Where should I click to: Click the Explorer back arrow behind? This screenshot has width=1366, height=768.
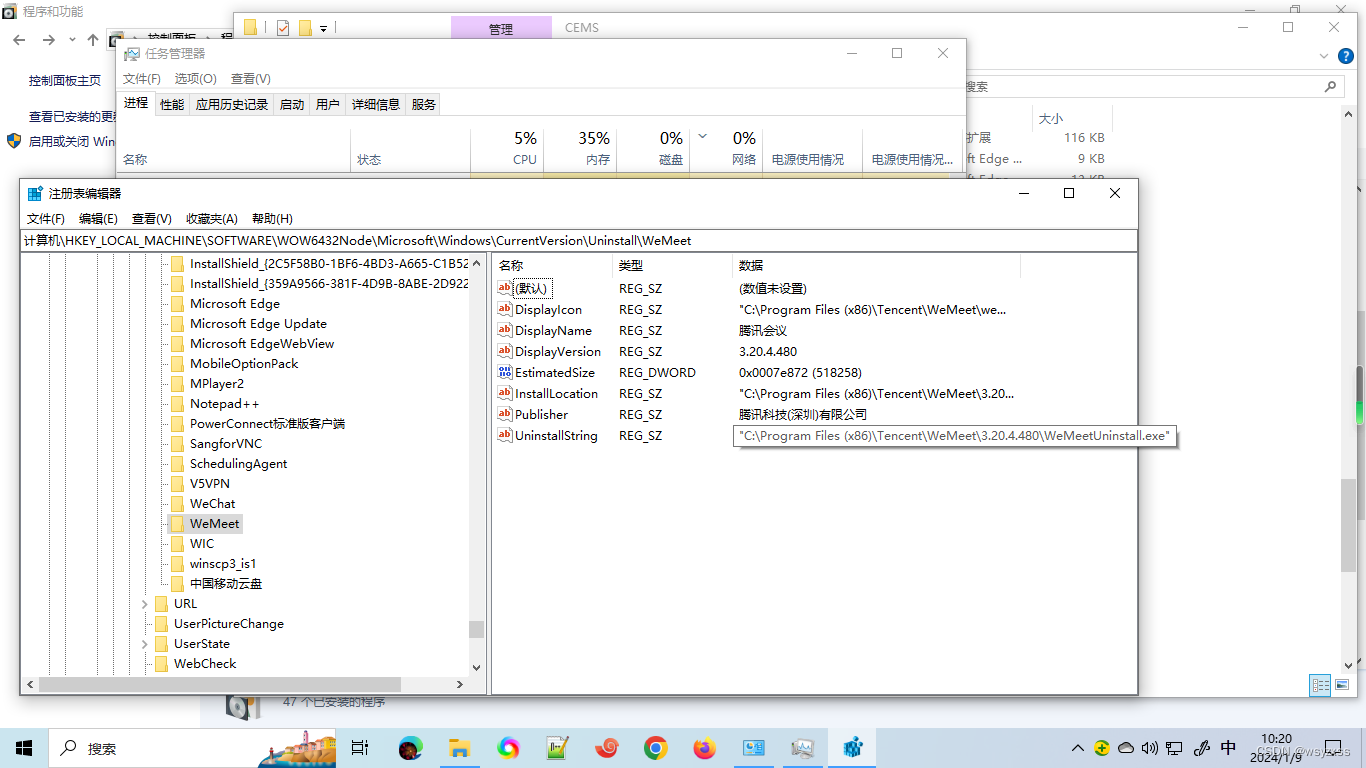click(19, 40)
